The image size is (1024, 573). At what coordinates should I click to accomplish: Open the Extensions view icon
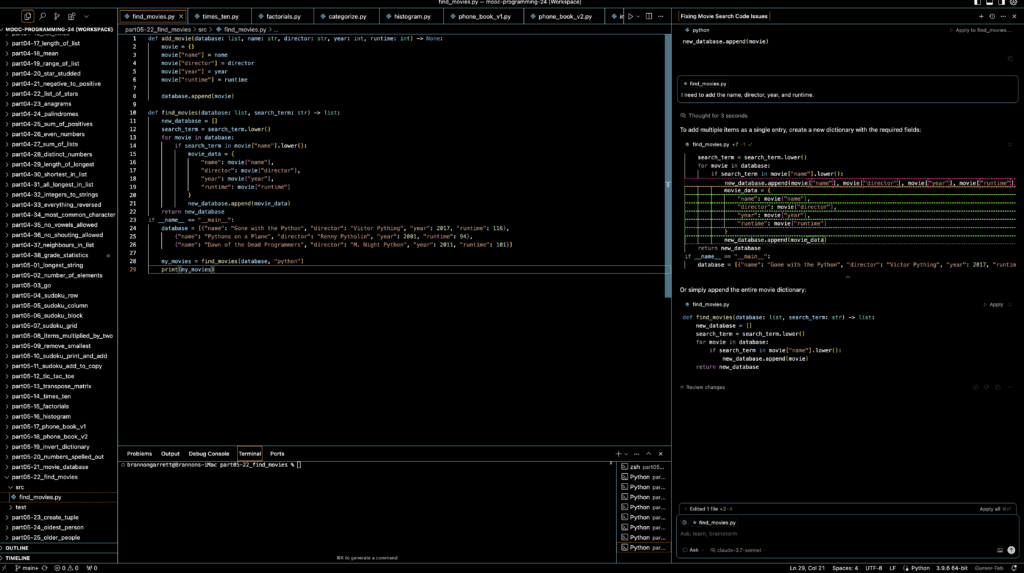pyautogui.click(x=72, y=16)
